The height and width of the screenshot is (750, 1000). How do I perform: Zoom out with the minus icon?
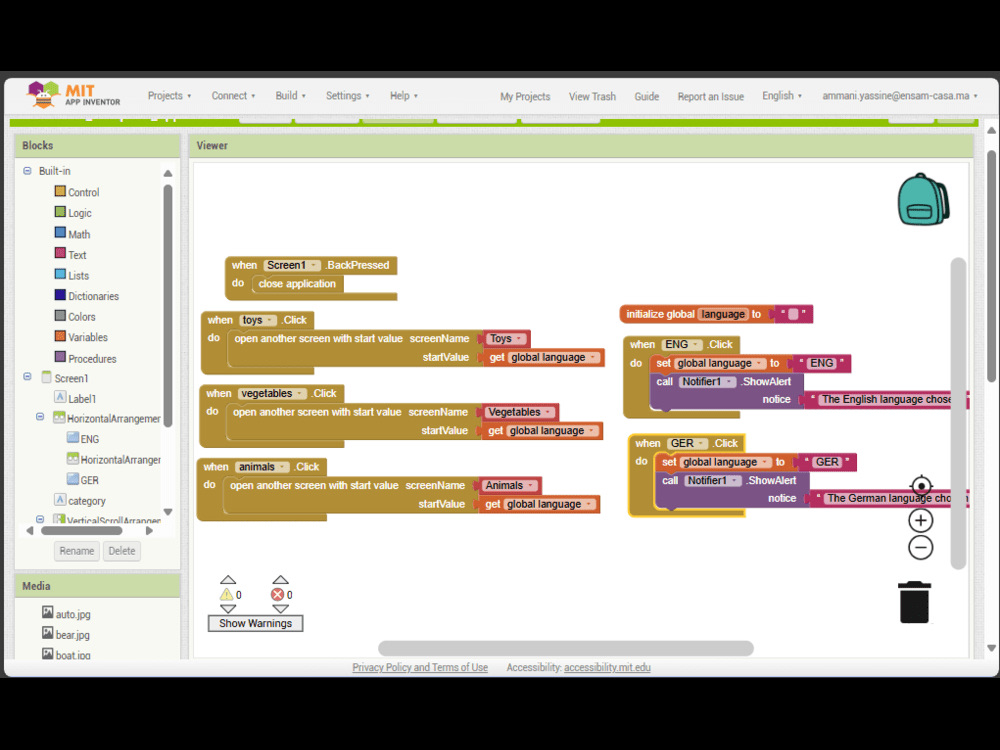pos(920,548)
